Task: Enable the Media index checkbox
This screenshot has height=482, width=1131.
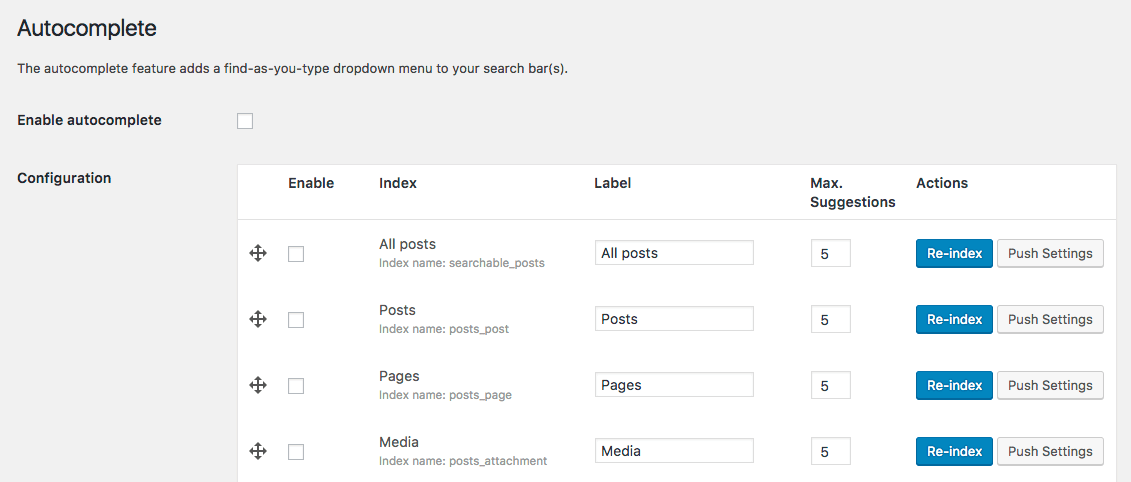Action: tap(296, 452)
